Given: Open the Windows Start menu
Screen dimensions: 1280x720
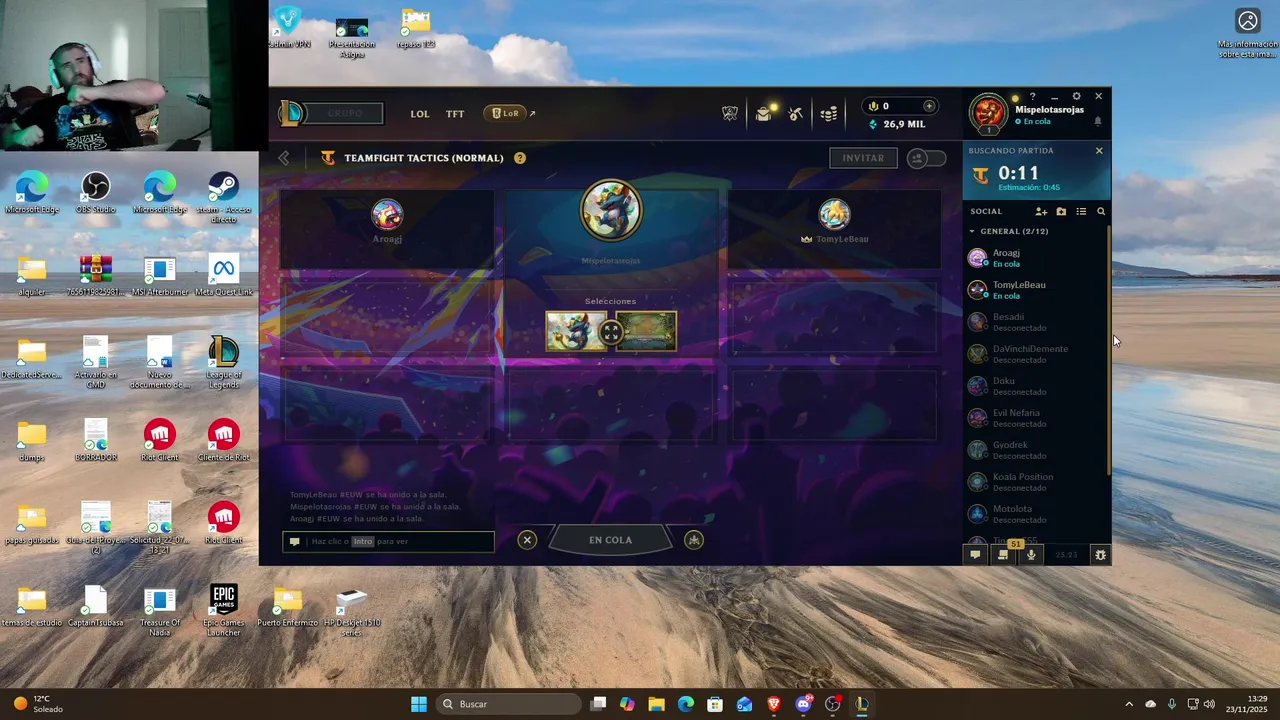Looking at the screenshot, I should 419,704.
